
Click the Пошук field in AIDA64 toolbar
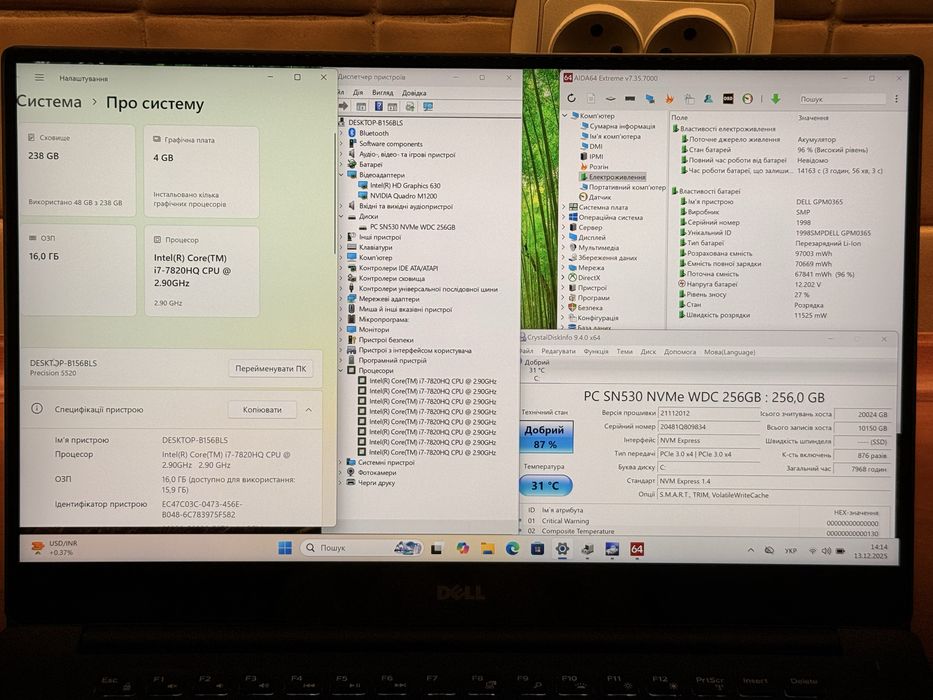pos(841,99)
